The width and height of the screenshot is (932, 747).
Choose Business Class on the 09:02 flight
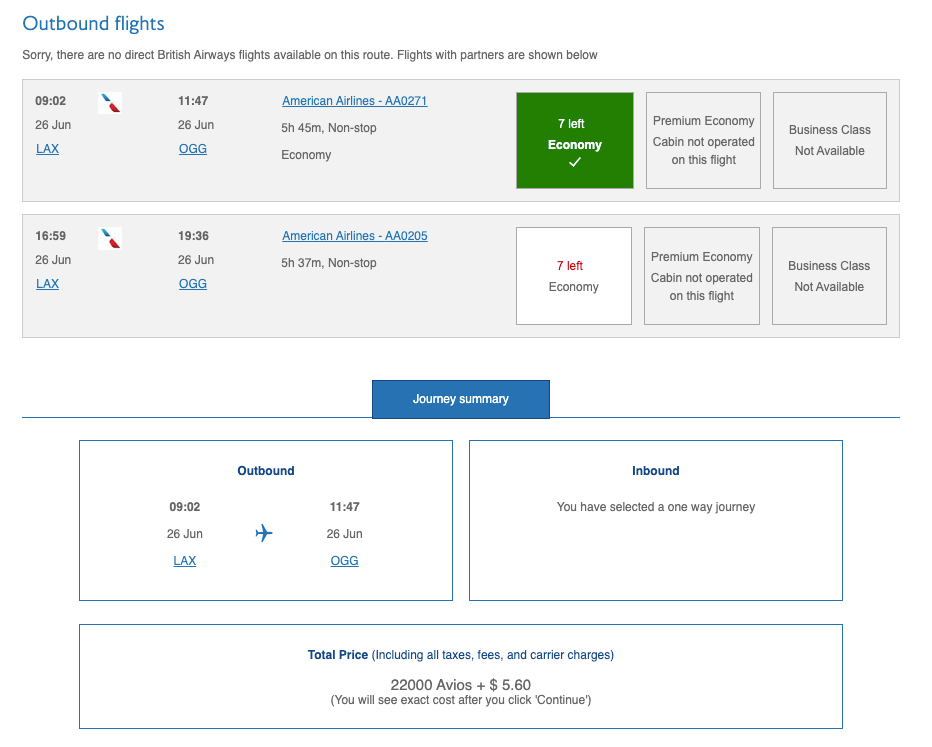point(829,141)
